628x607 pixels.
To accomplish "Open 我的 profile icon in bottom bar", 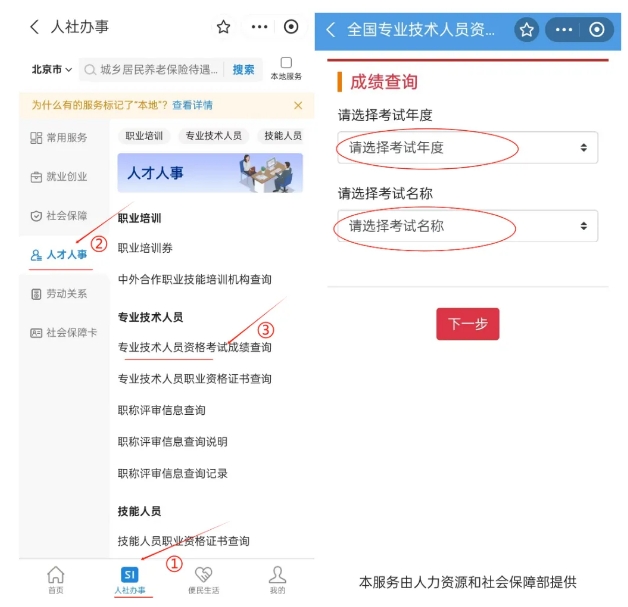I will pyautogui.click(x=277, y=580).
